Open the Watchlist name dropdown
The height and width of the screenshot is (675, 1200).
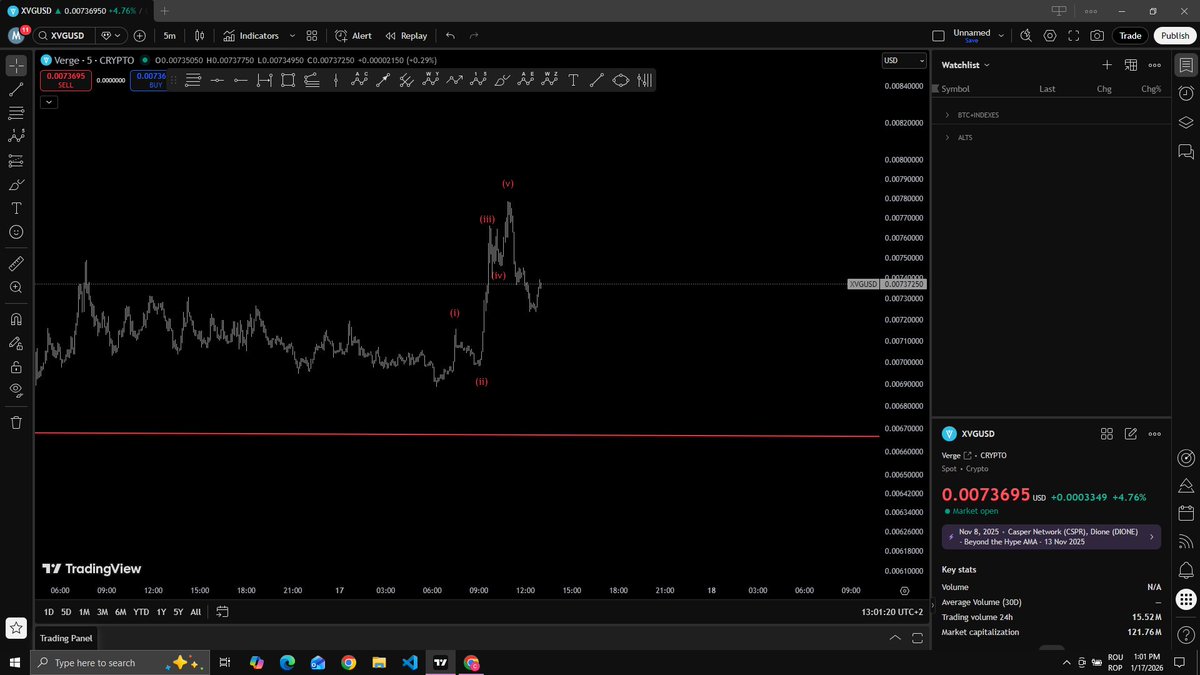click(x=965, y=64)
